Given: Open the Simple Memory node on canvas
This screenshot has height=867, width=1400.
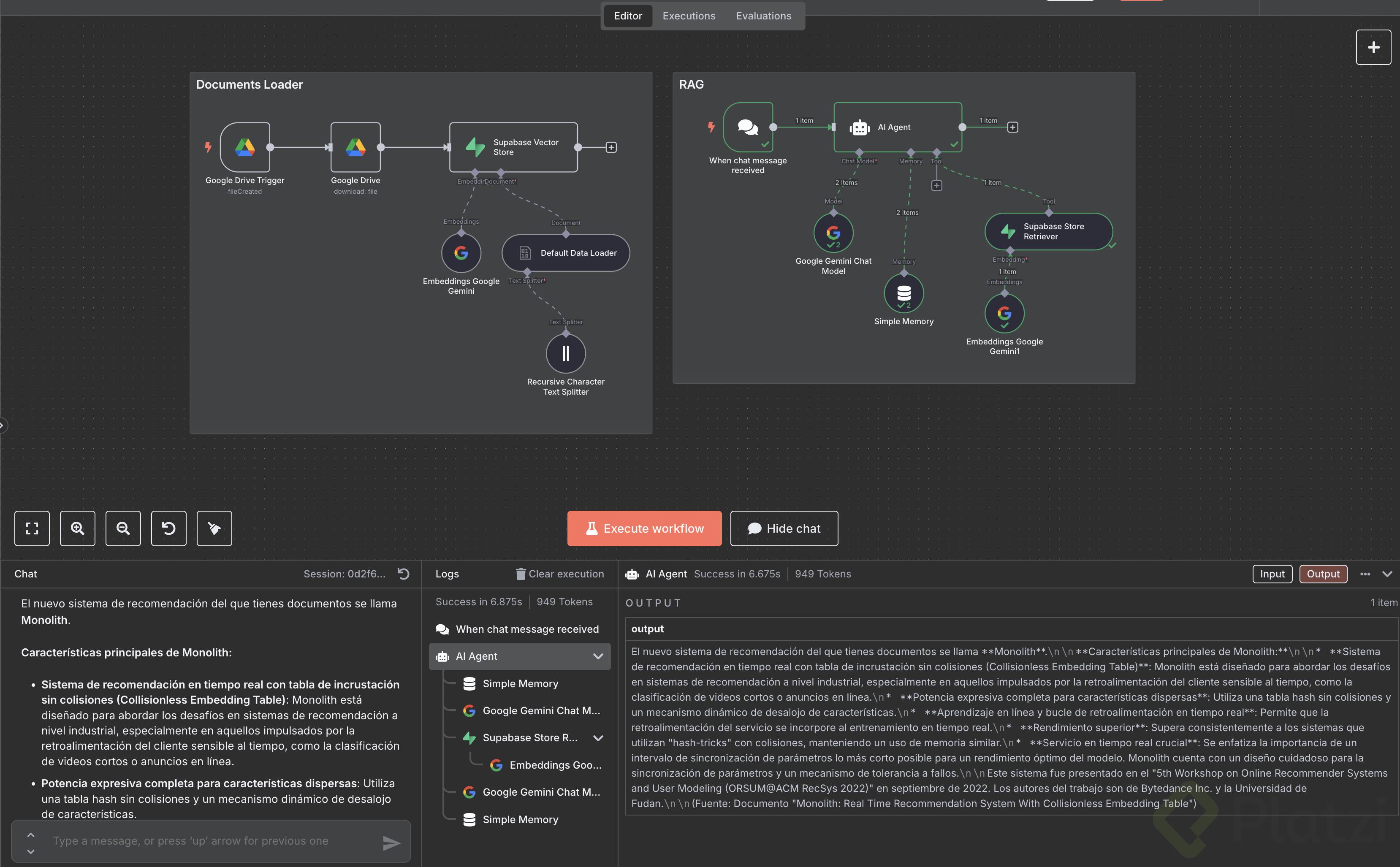Looking at the screenshot, I should click(903, 293).
